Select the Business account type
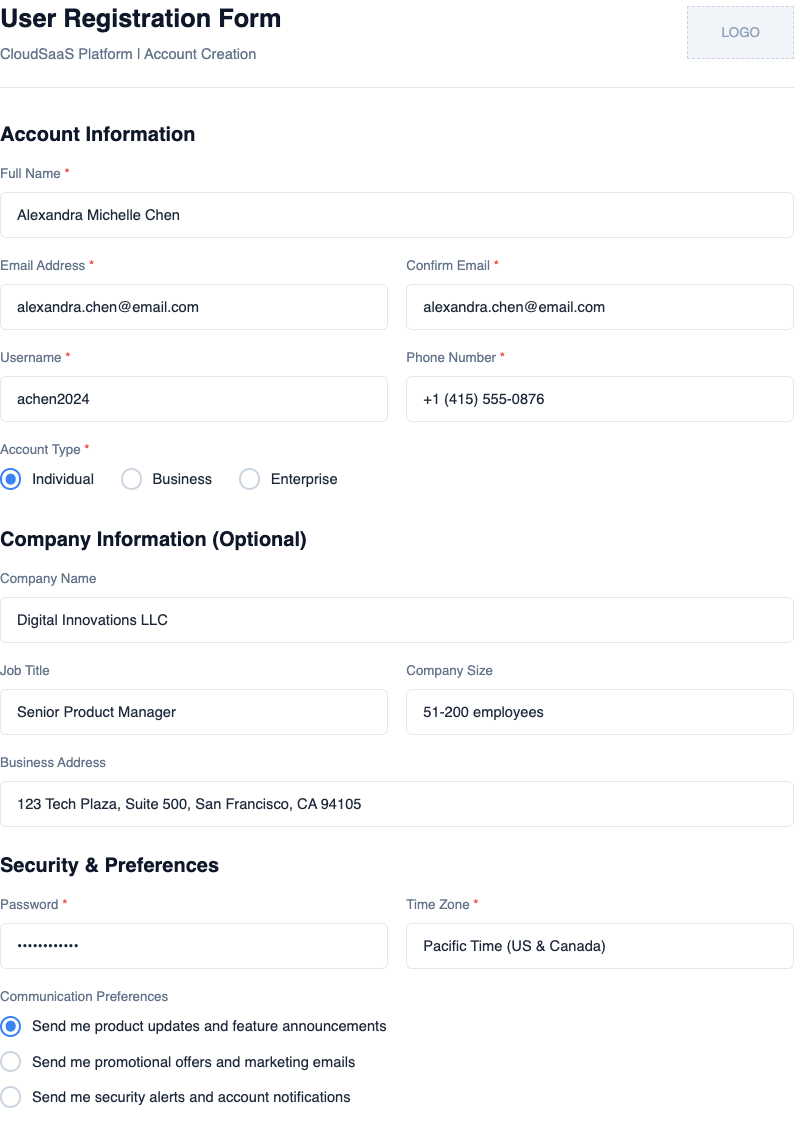This screenshot has width=794, height=1123. 131,479
